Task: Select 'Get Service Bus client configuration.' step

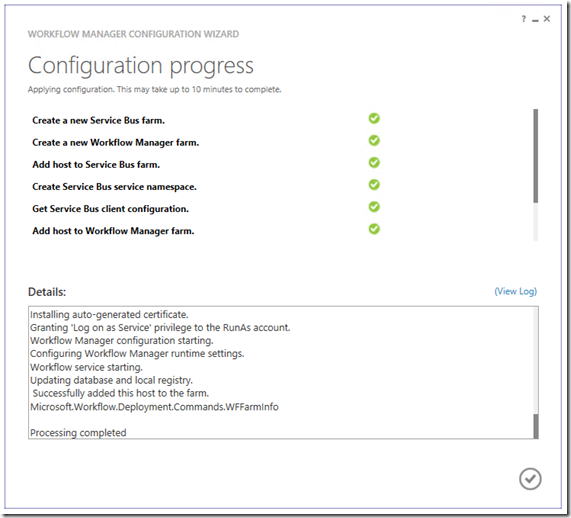Action: pos(110,209)
